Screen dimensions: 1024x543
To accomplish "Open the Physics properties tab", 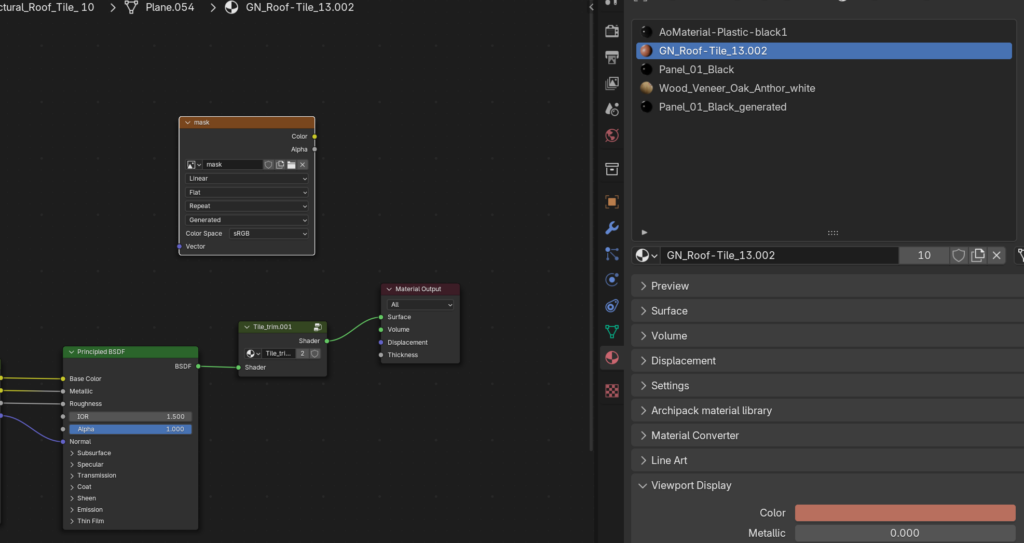I will [612, 280].
